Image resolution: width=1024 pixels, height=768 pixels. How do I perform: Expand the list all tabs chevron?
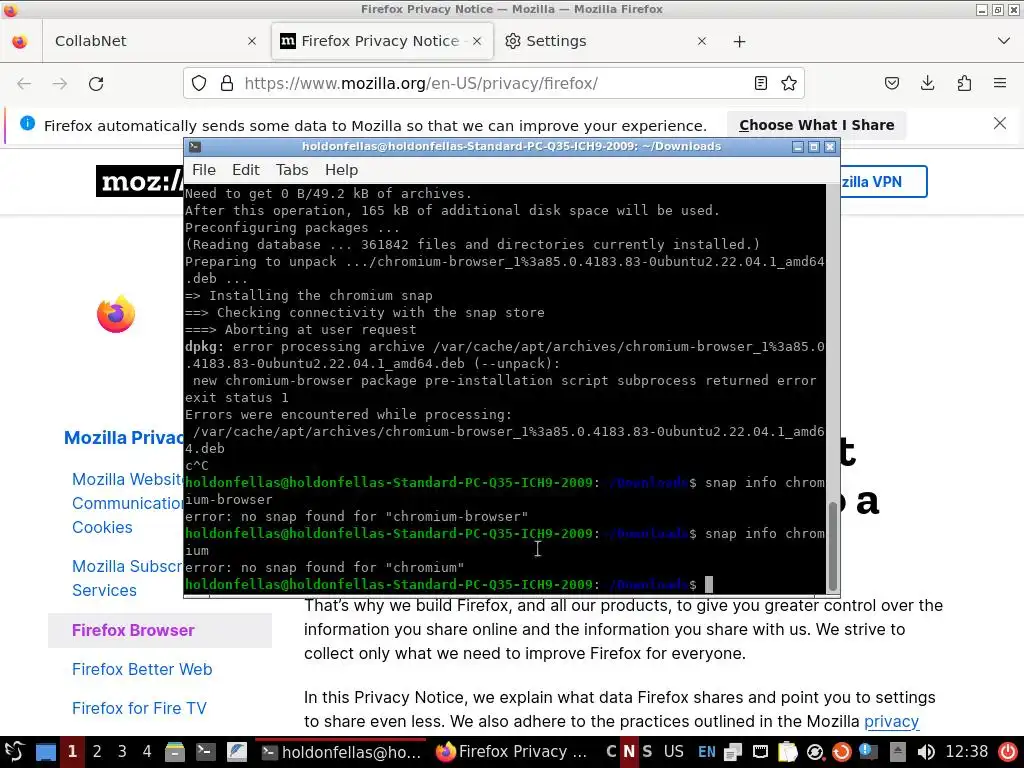tap(1004, 41)
